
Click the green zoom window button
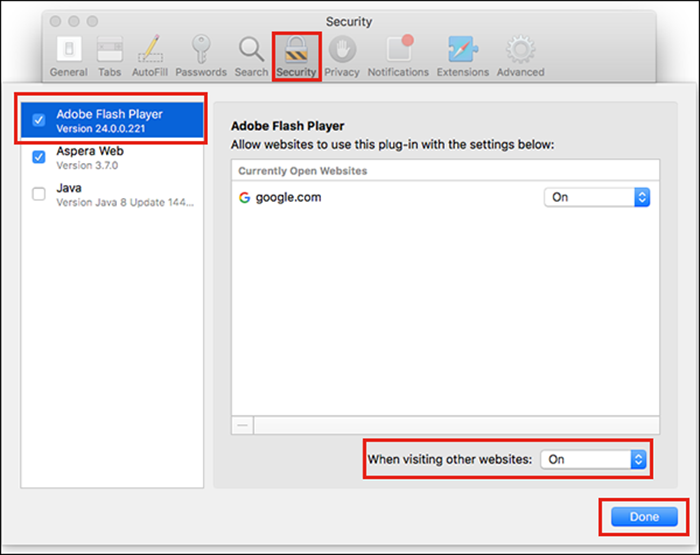click(92, 21)
